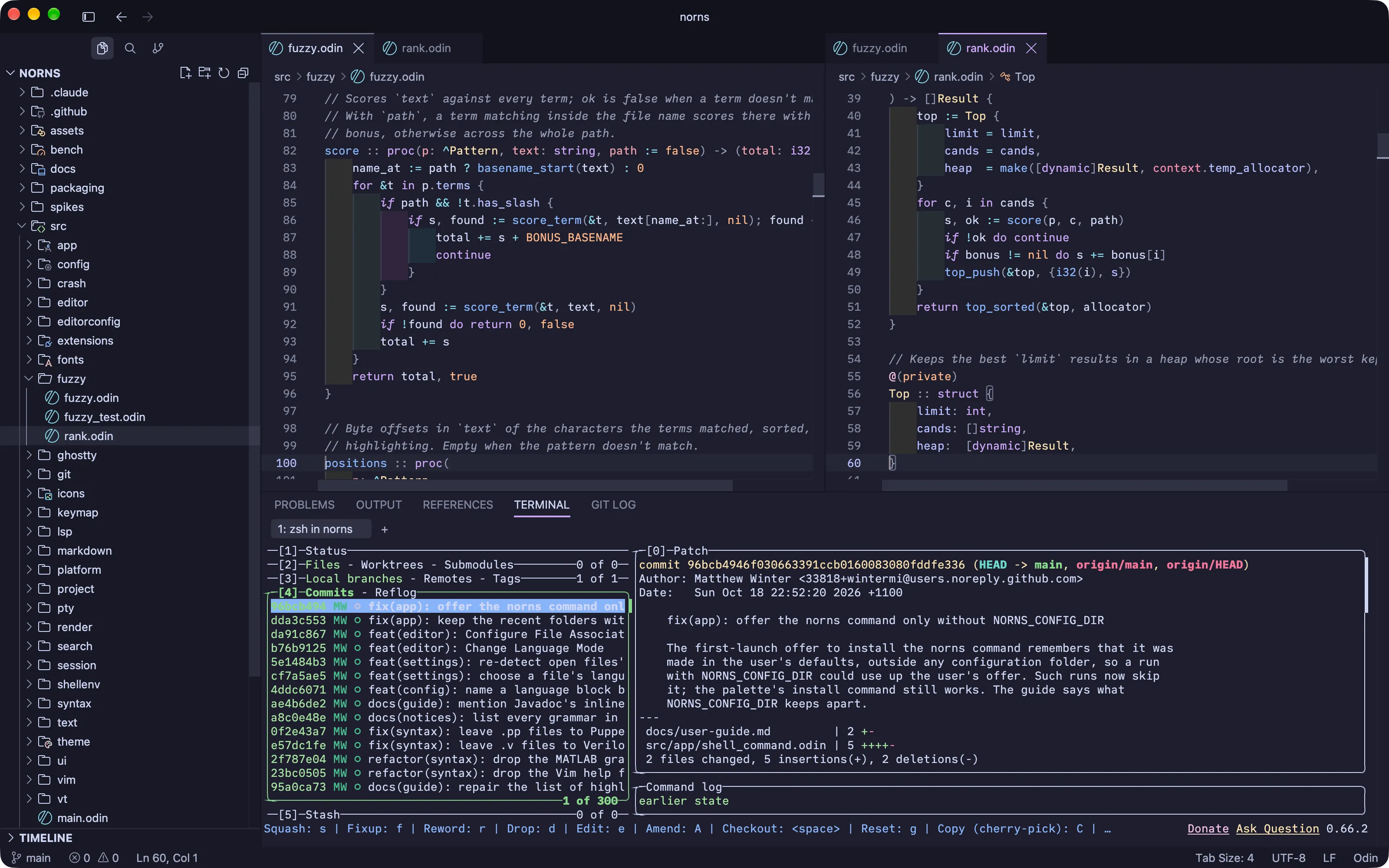This screenshot has width=1389, height=868.
Task: Click left editor horizontal scrollbar
Action: (x=525, y=486)
